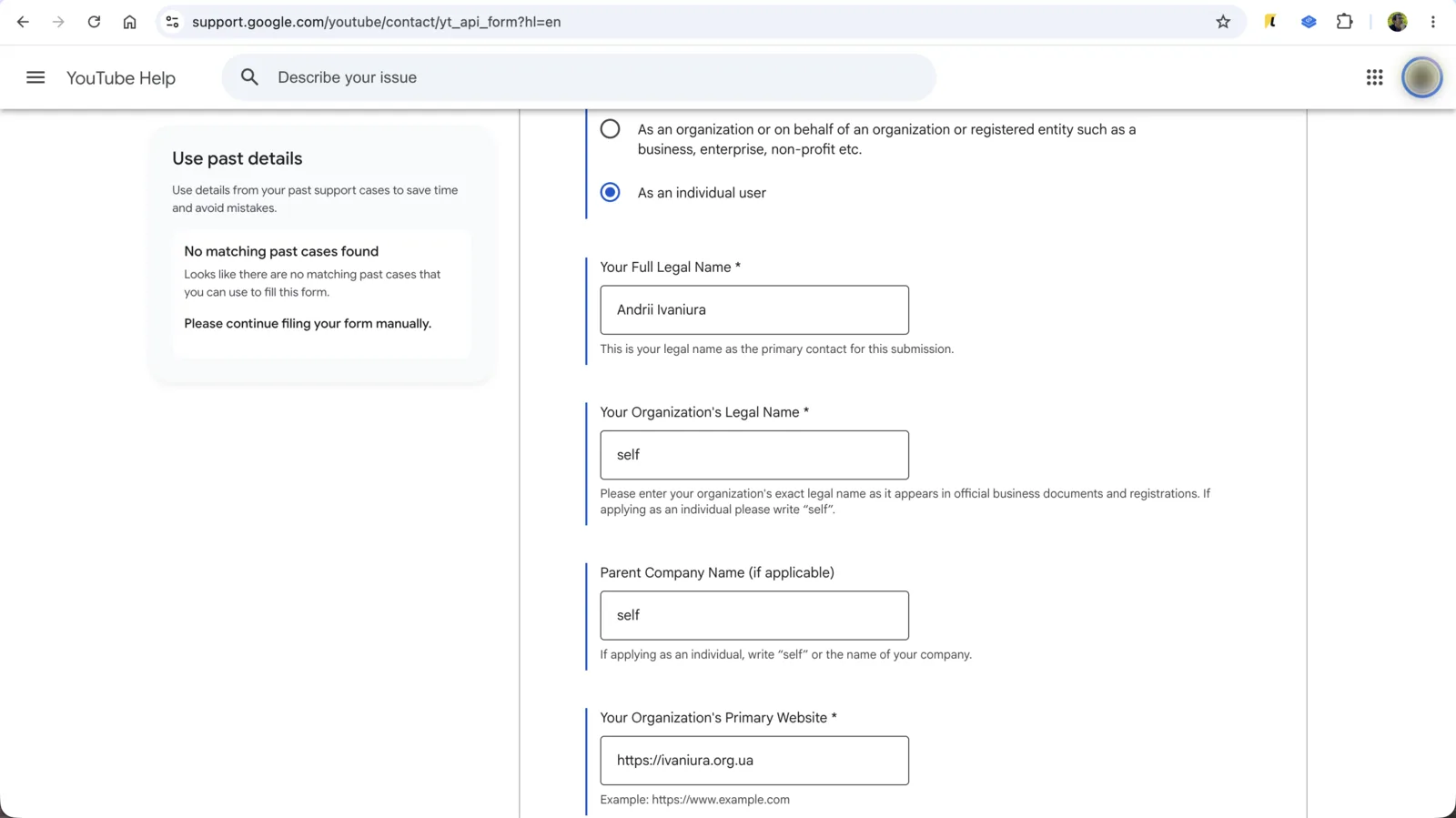This screenshot has width=1456, height=818.
Task: View site information icon in address bar
Action: (x=172, y=22)
